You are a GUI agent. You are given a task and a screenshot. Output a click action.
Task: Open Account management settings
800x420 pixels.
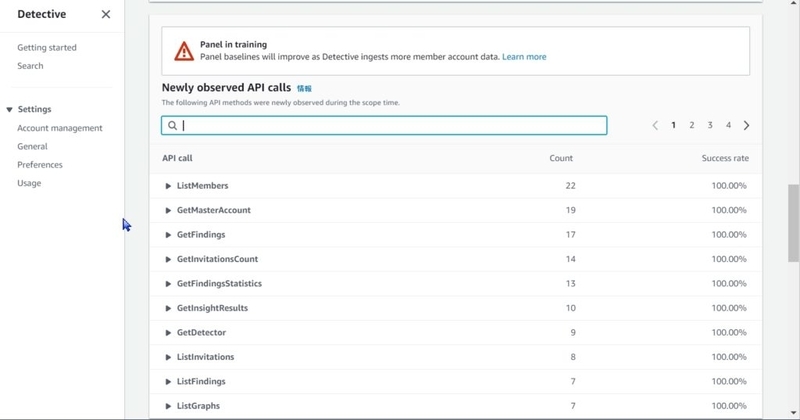tap(60, 128)
